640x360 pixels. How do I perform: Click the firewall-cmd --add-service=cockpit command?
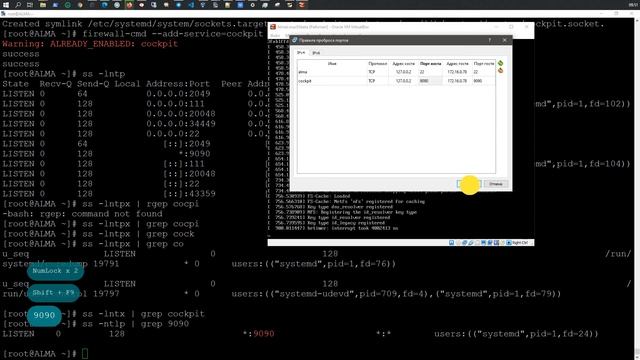[x=173, y=34]
